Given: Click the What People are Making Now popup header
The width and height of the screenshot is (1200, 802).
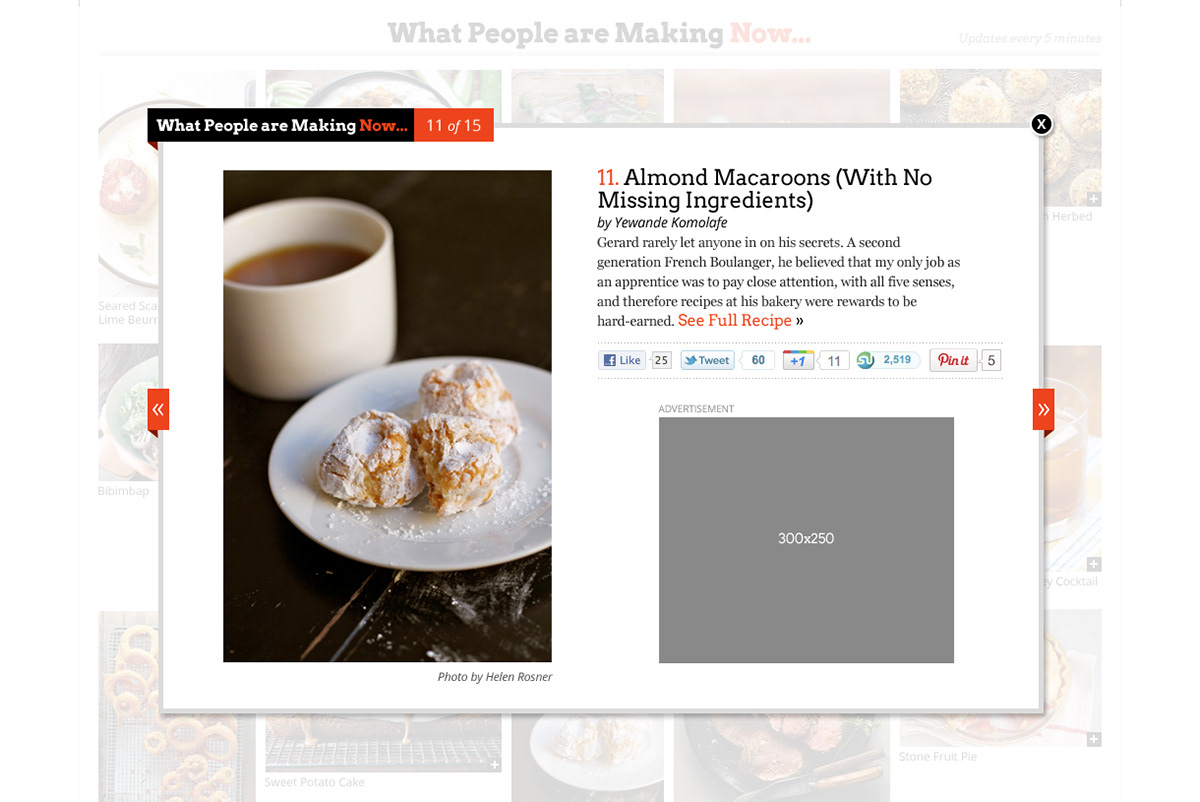Looking at the screenshot, I should point(281,125).
